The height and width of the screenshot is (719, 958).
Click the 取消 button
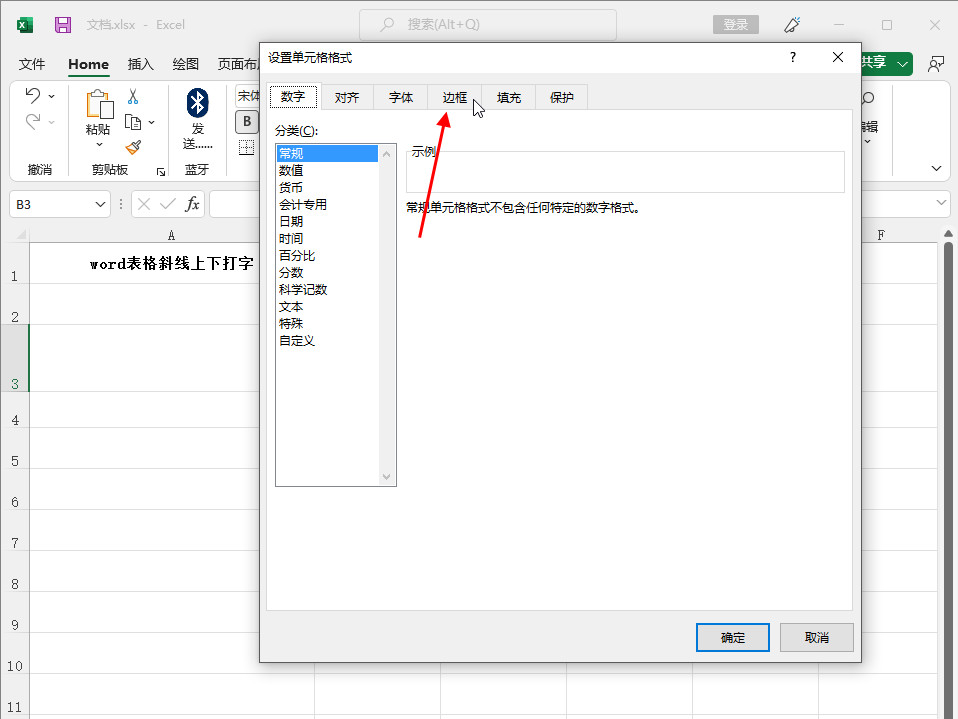816,638
